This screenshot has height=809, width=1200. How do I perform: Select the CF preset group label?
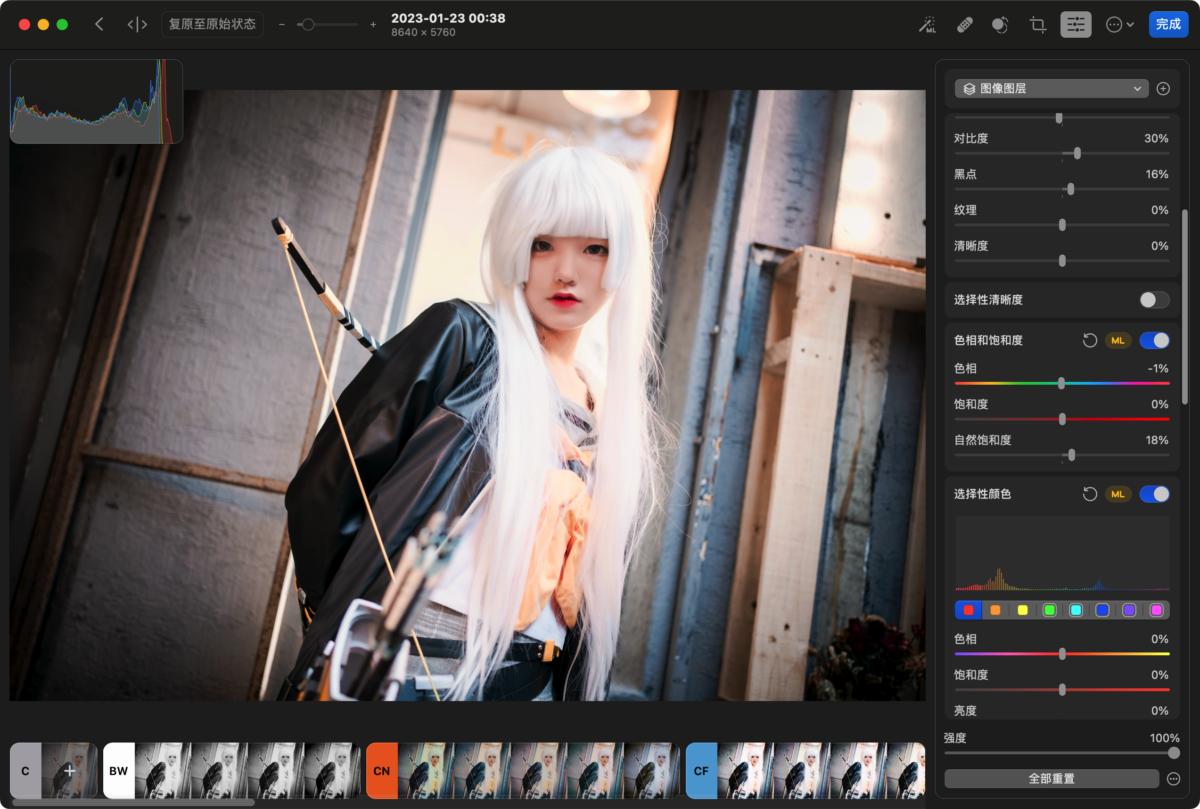701,771
